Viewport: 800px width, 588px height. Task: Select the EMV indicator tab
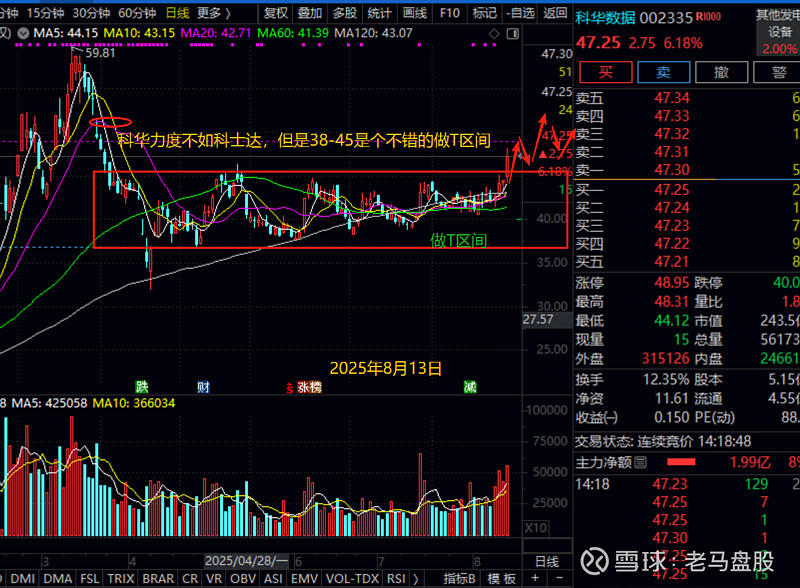click(304, 578)
